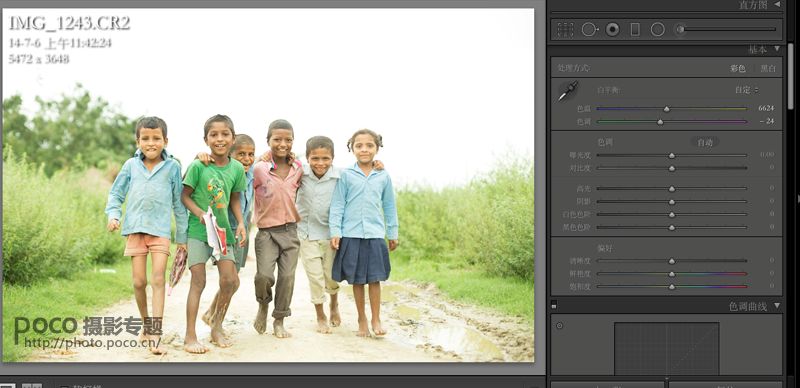
Task: Click the 自动 auto tone button
Action: pos(705,142)
